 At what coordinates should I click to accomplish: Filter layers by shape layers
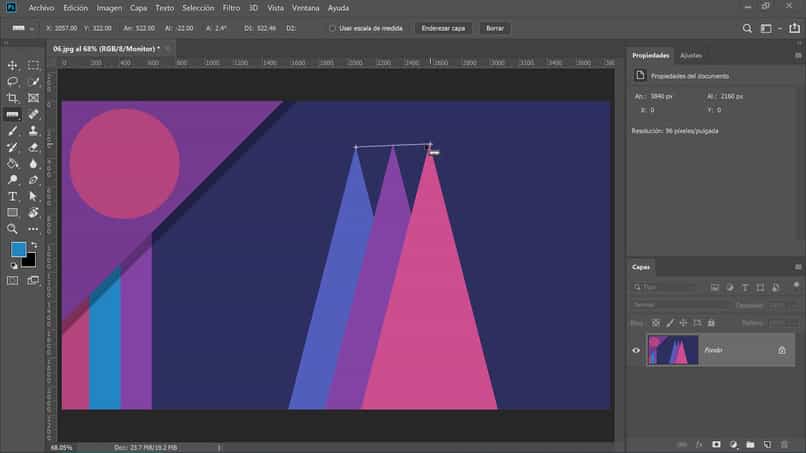click(760, 287)
